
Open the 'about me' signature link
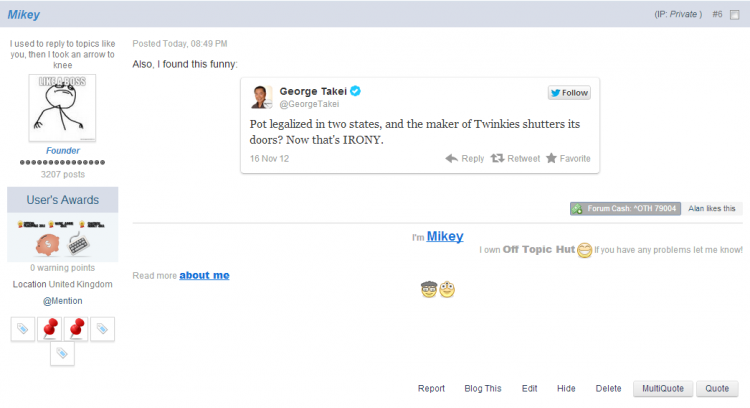(x=204, y=275)
